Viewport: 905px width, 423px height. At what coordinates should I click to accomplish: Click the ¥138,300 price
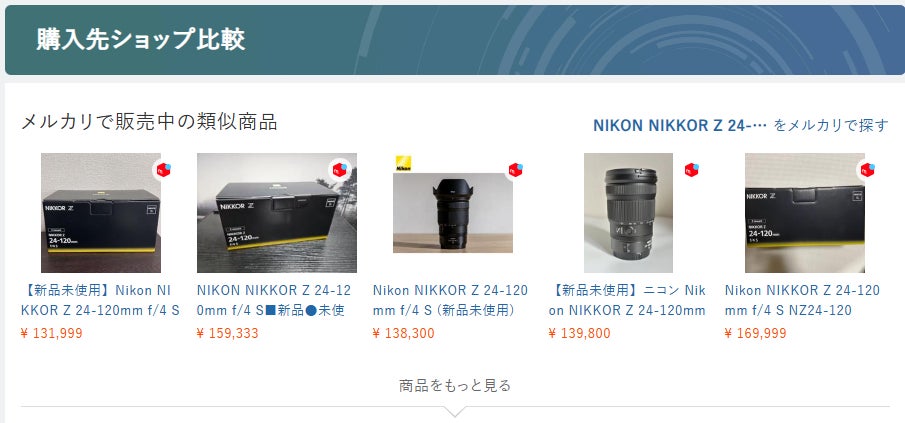(403, 334)
